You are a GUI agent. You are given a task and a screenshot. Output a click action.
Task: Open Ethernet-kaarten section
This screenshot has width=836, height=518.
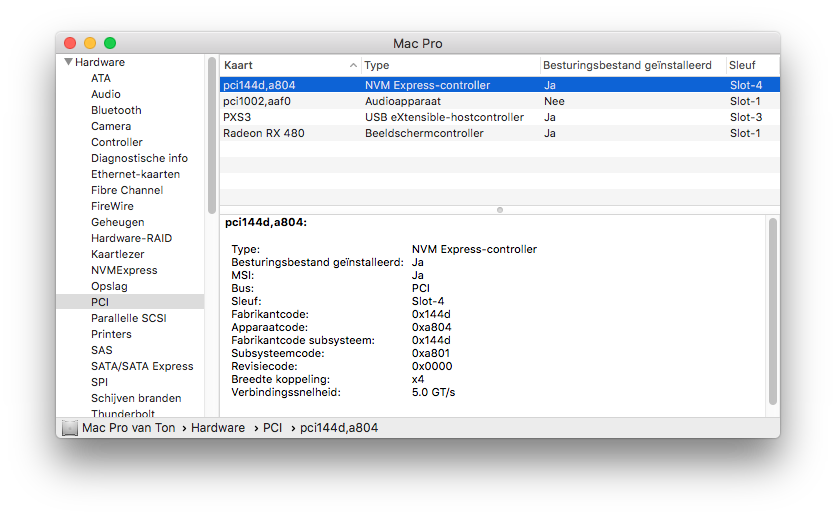(x=135, y=174)
